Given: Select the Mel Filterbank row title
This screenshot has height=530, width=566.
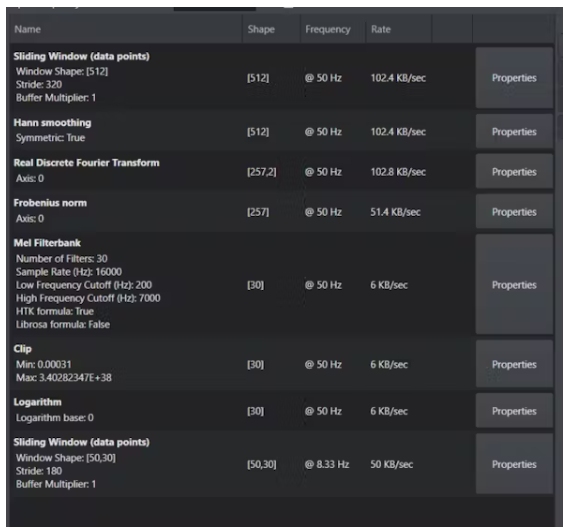Looking at the screenshot, I should coord(47,243).
